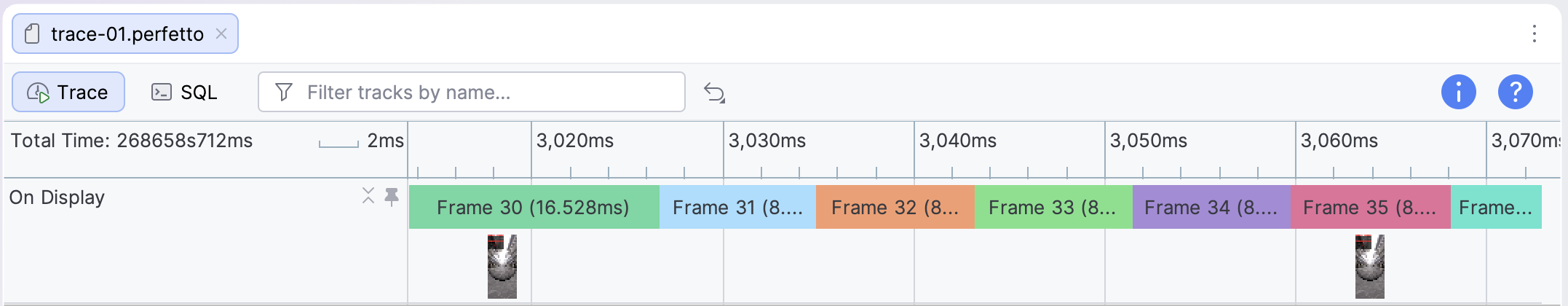This screenshot has height=306, width=1568.
Task: Open the screenshot thumbnail under Frame 30
Action: point(502,267)
